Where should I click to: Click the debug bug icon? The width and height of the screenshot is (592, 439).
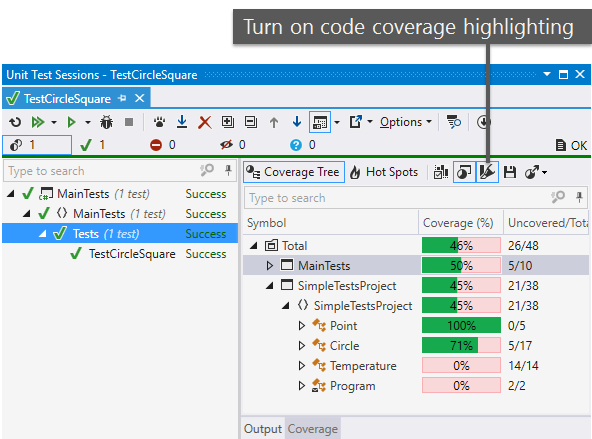point(106,122)
